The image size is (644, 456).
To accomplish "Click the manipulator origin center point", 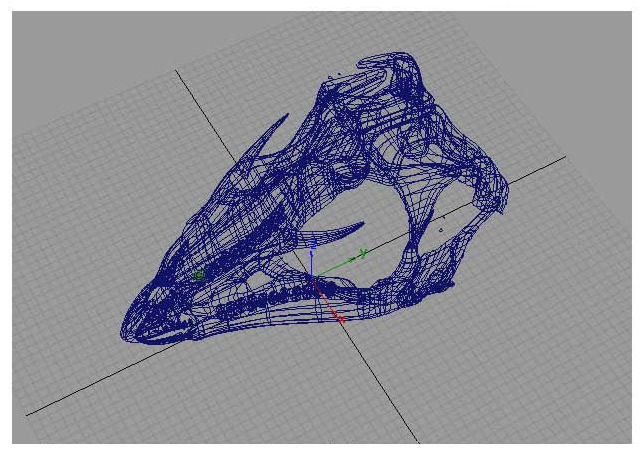I will [x=311, y=278].
